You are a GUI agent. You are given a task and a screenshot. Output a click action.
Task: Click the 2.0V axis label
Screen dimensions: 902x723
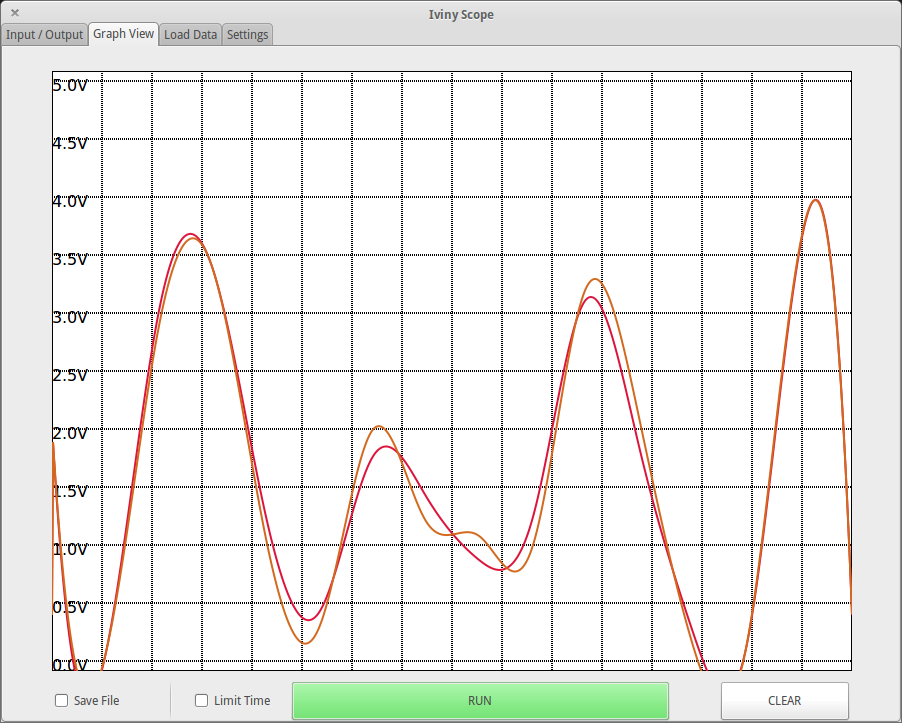tap(70, 433)
